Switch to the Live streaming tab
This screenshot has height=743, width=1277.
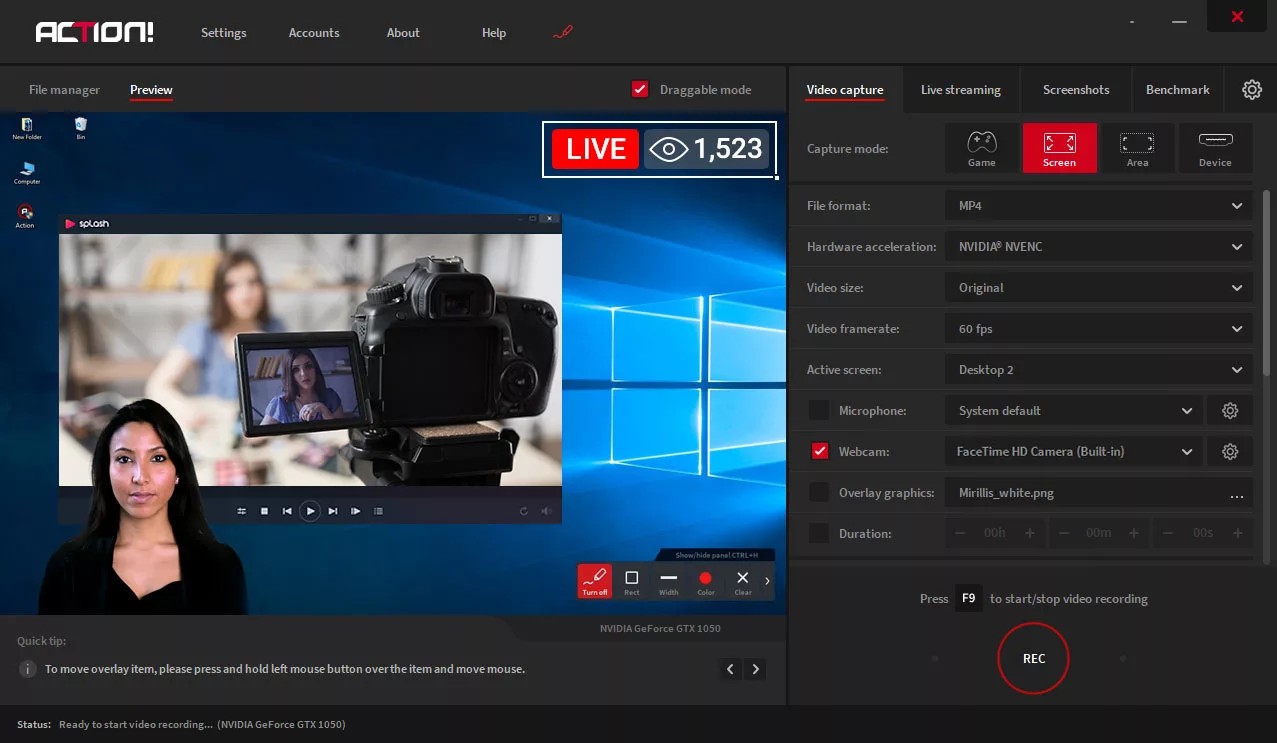click(961, 90)
